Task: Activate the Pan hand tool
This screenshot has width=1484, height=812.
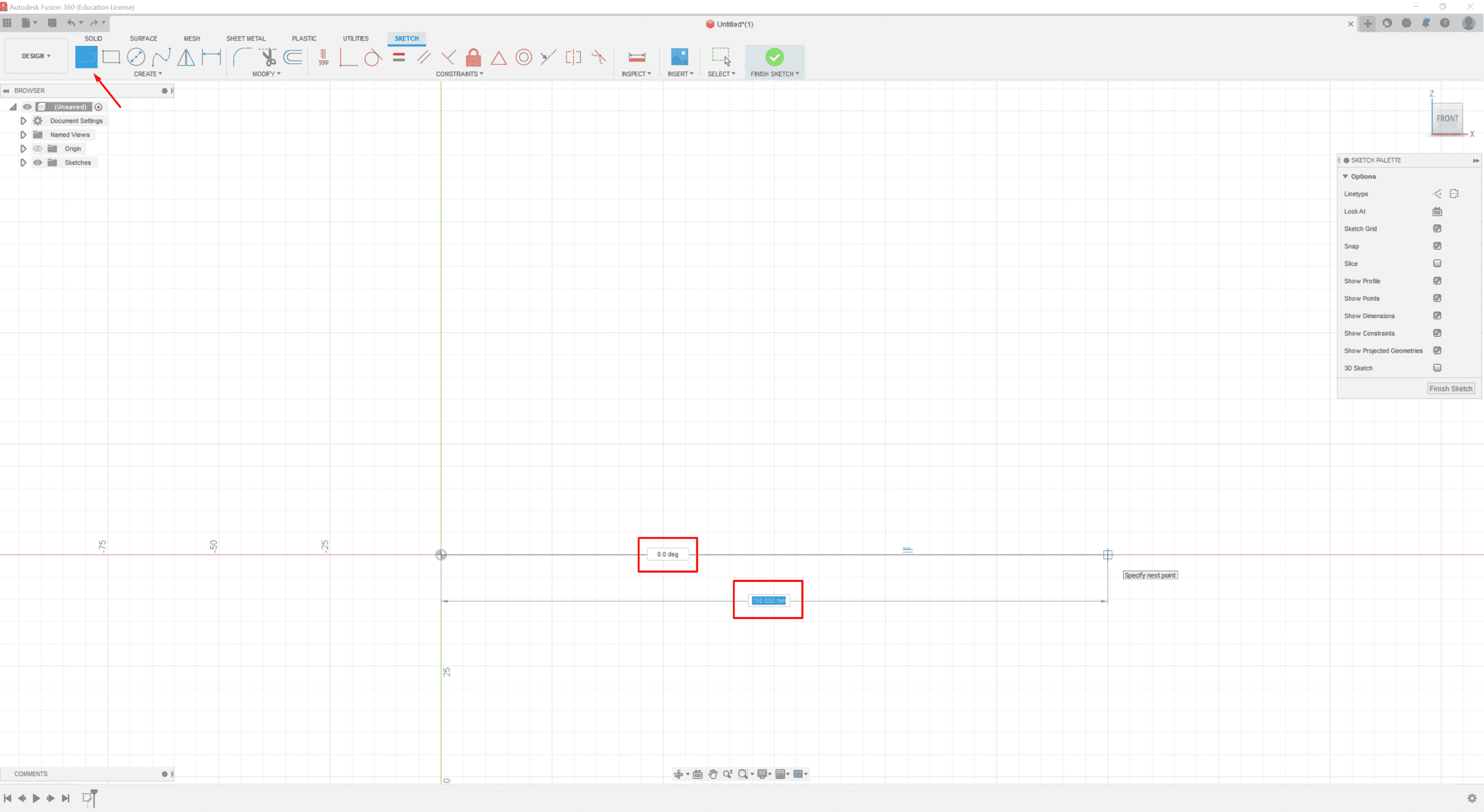Action: tap(713, 774)
